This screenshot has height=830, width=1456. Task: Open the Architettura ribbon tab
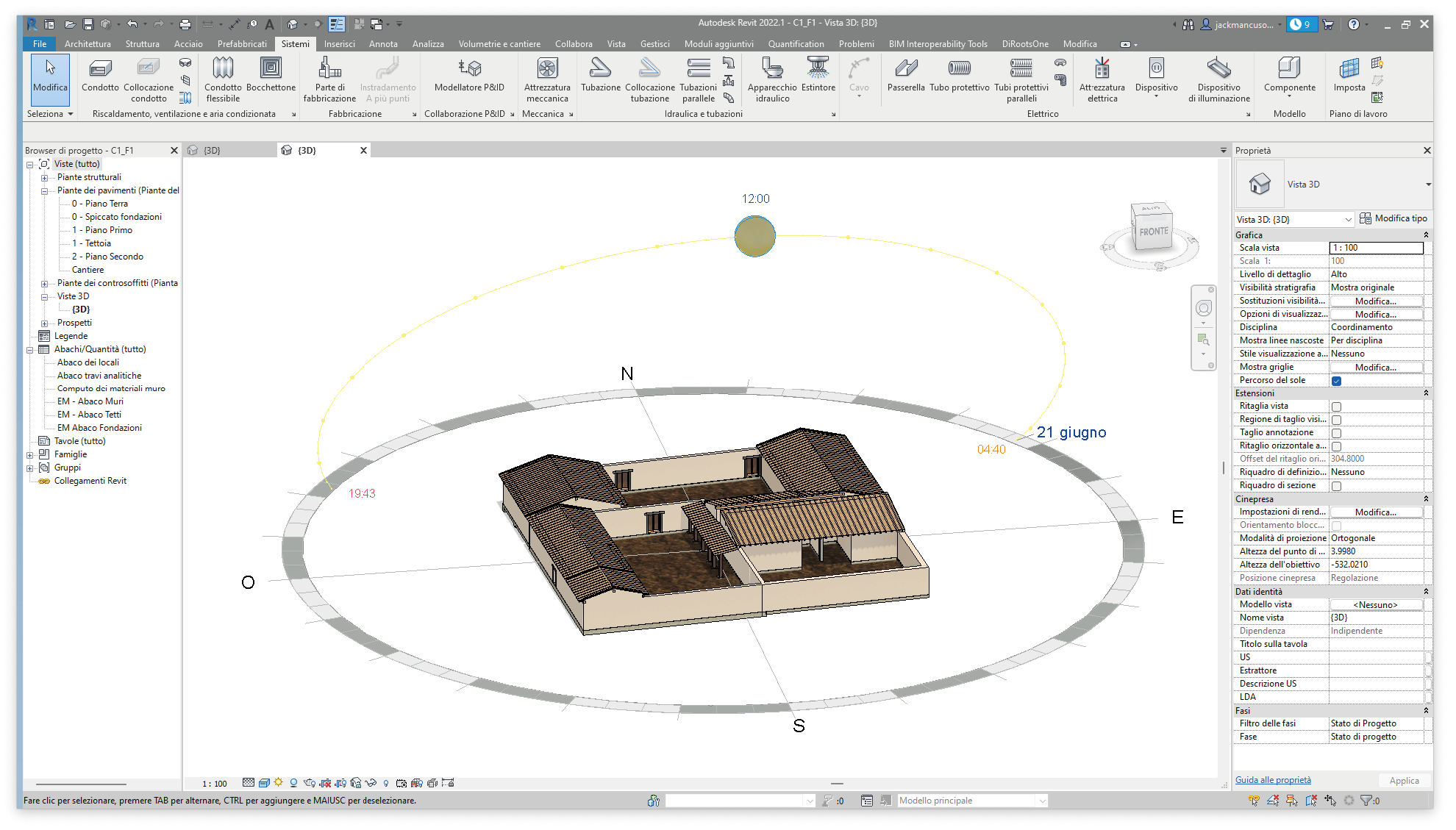88,44
